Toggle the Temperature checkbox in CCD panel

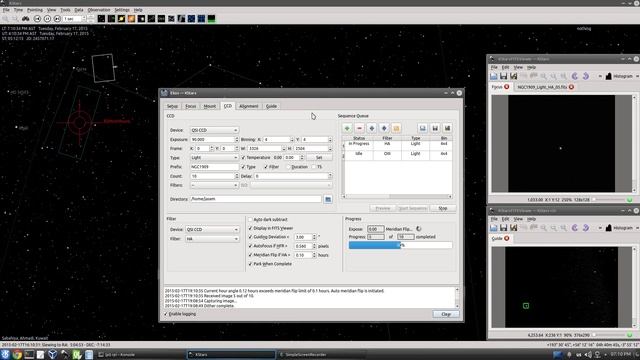click(x=244, y=158)
